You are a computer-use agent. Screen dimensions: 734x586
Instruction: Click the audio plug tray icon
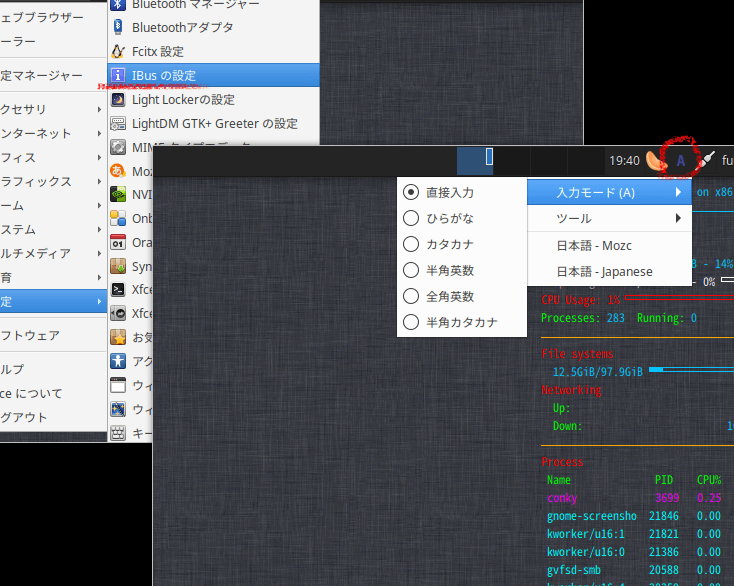tap(707, 160)
